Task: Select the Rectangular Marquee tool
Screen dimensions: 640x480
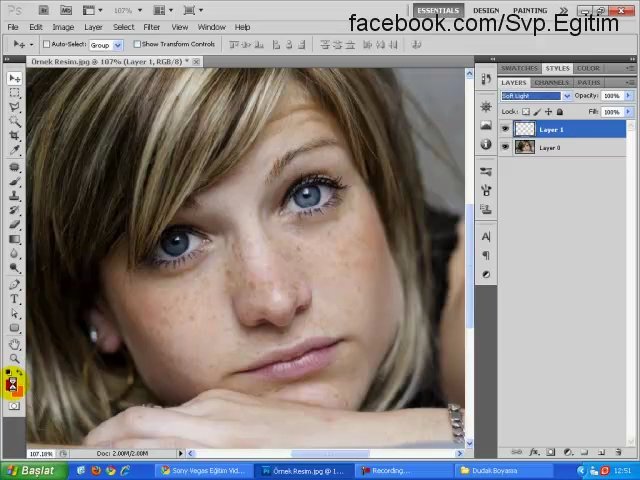Action: [x=15, y=93]
